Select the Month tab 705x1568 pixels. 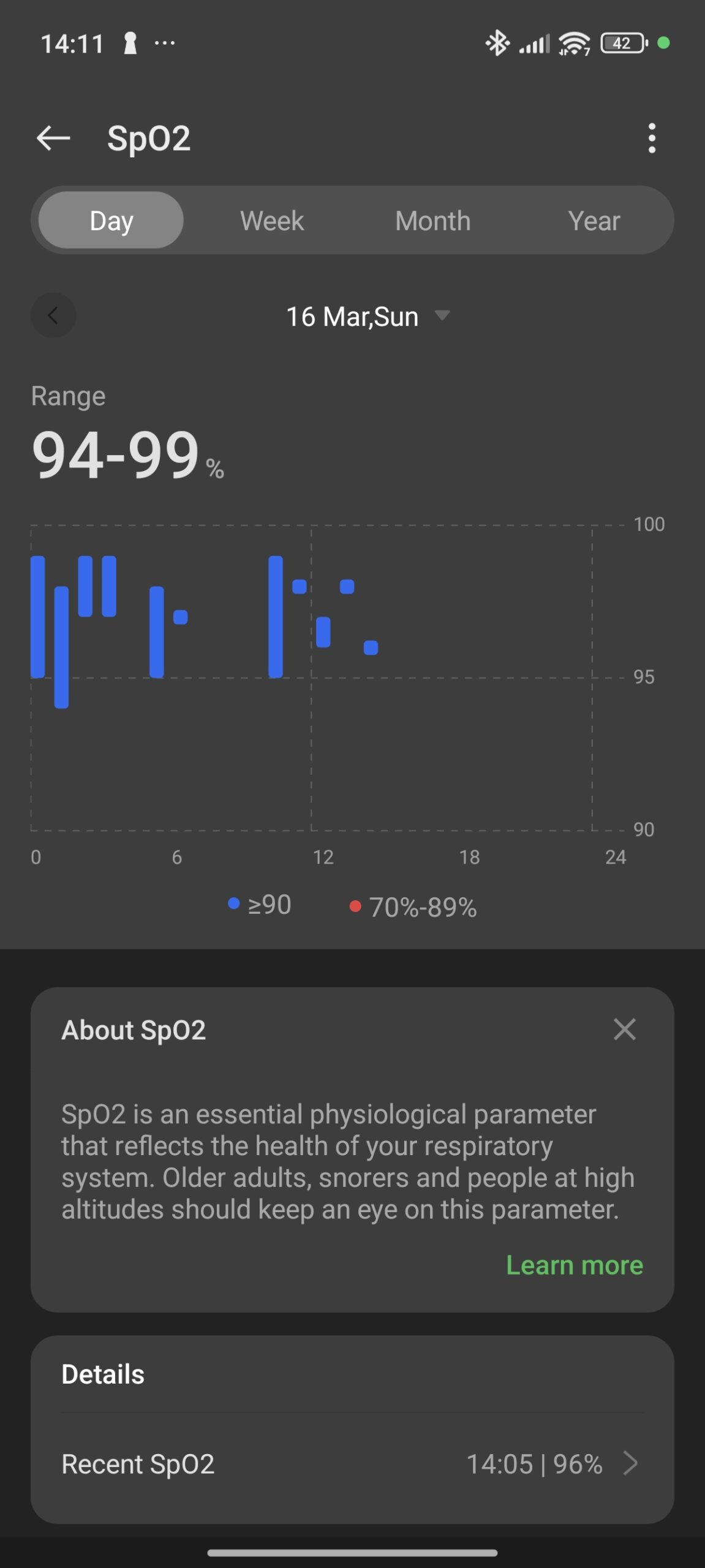tap(433, 221)
